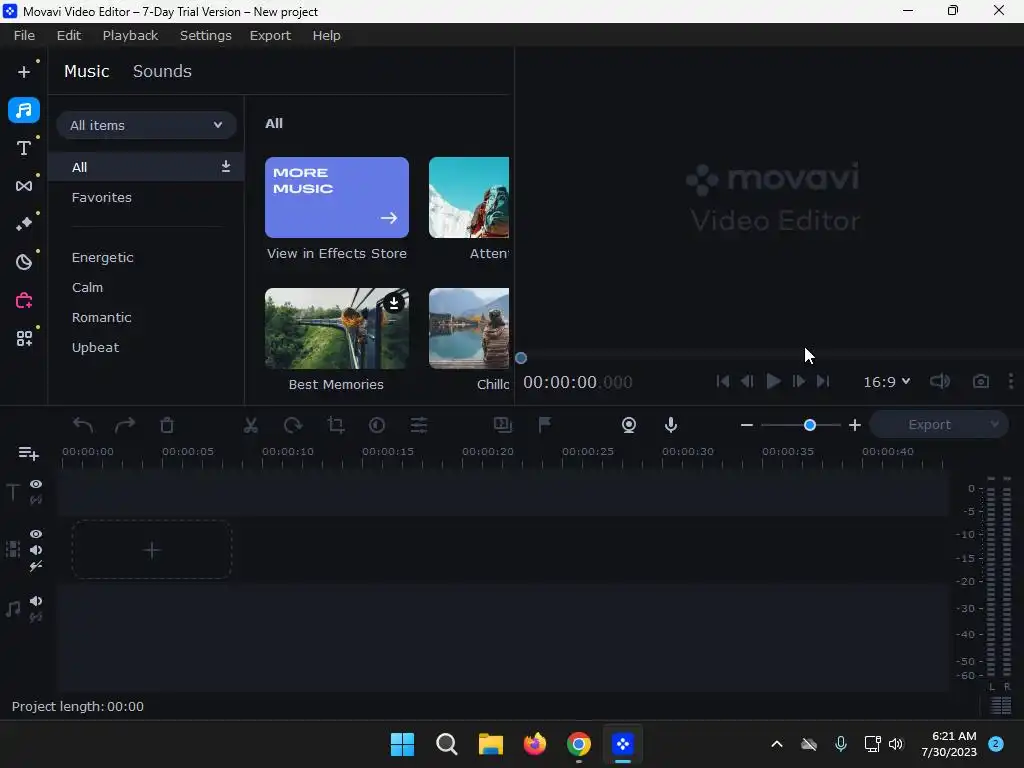The image size is (1024, 768).
Task: Select the Music note sidebar icon
Action: click(x=24, y=110)
